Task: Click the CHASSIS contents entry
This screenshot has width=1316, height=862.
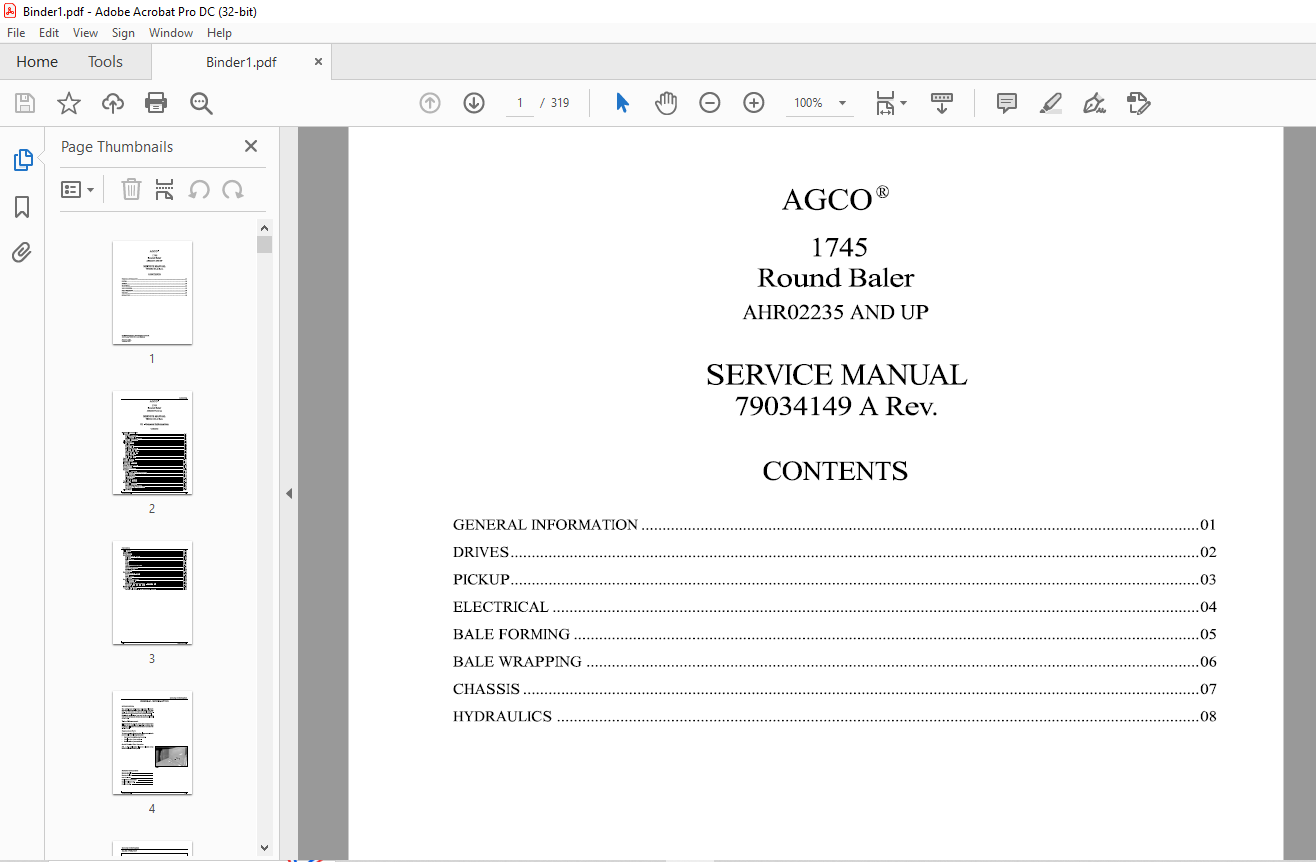Action: 834,689
